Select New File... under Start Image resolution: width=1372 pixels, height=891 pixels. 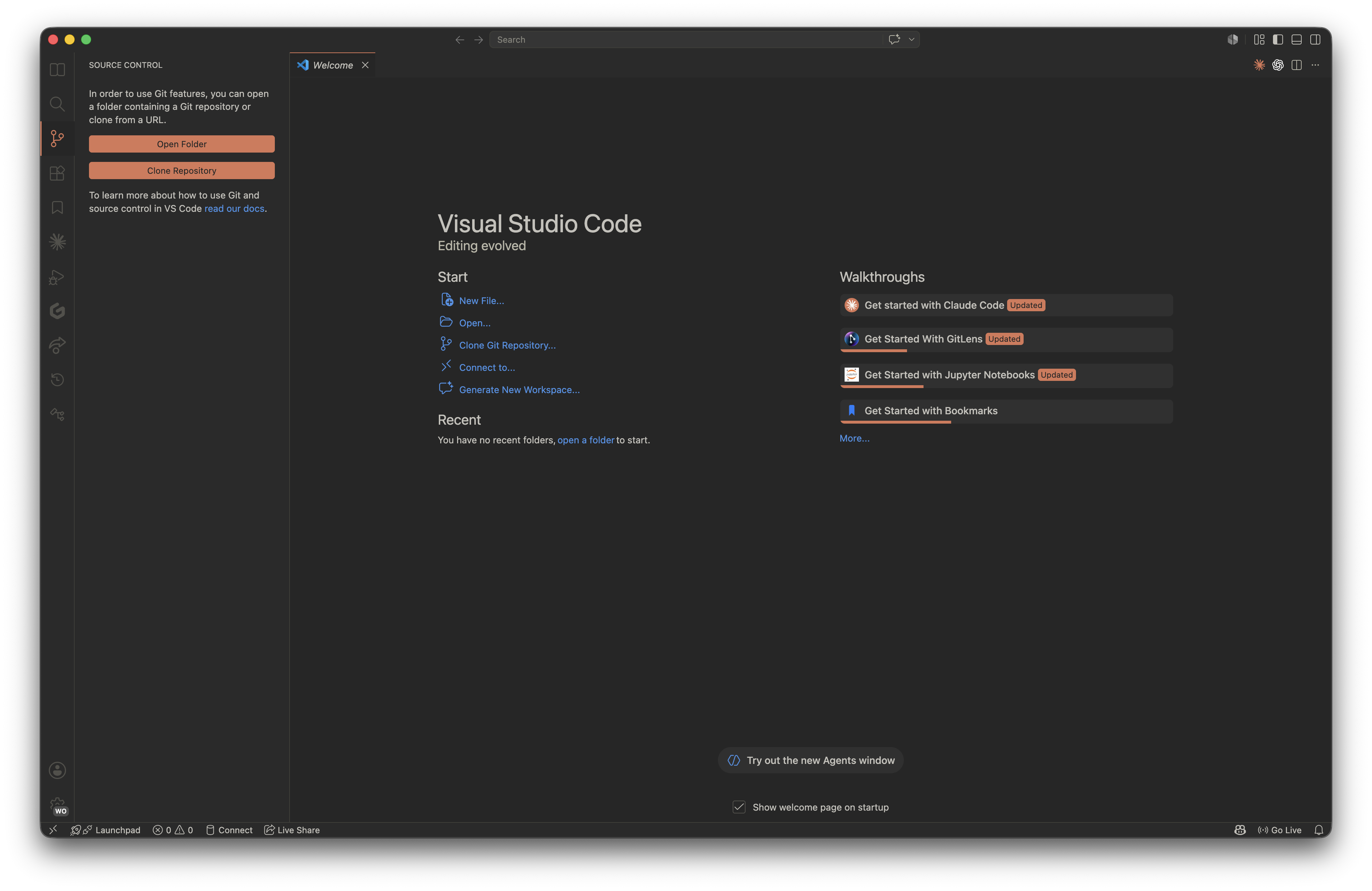(x=472, y=300)
